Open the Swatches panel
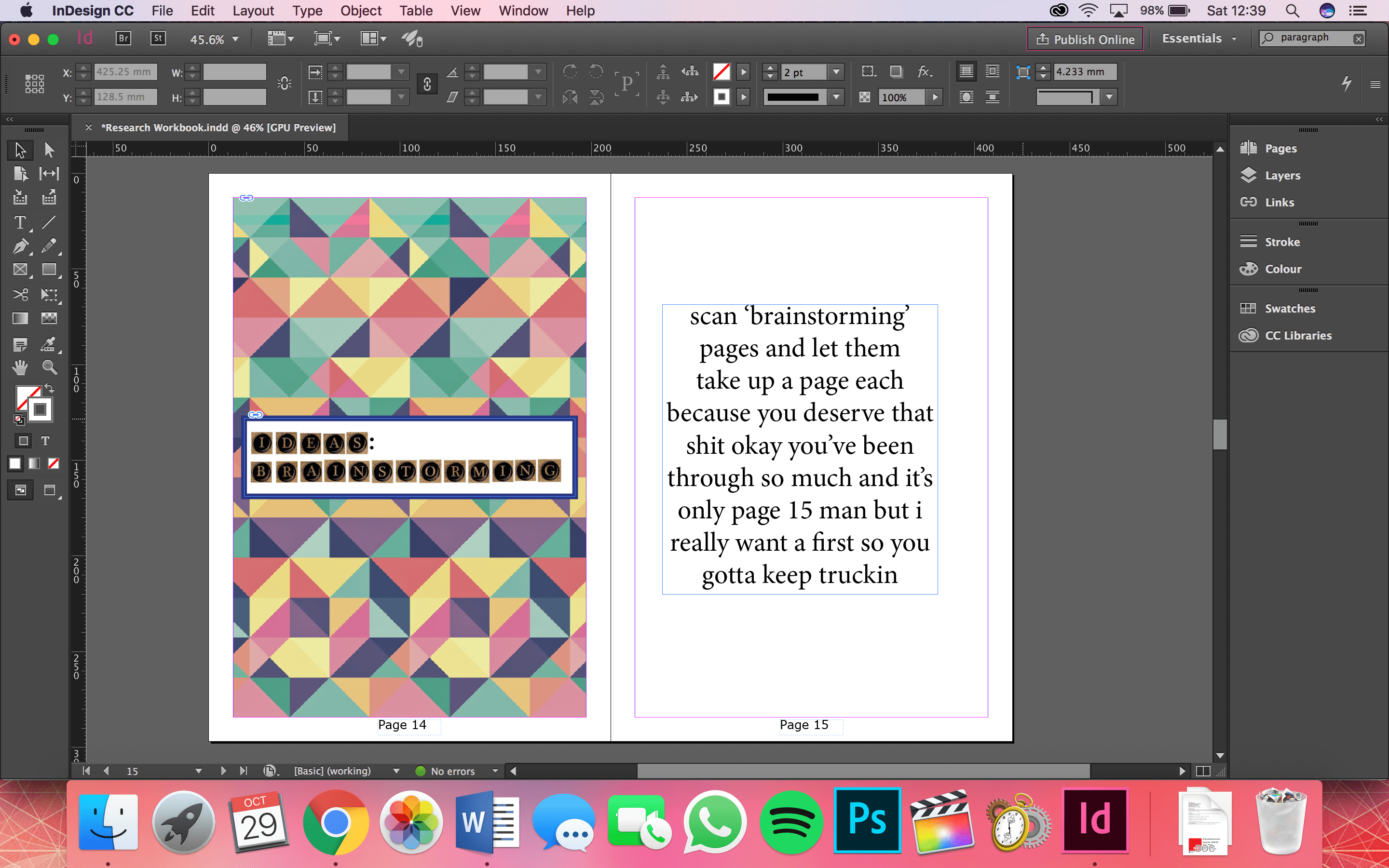Screen dimensions: 1389x868 1290,308
